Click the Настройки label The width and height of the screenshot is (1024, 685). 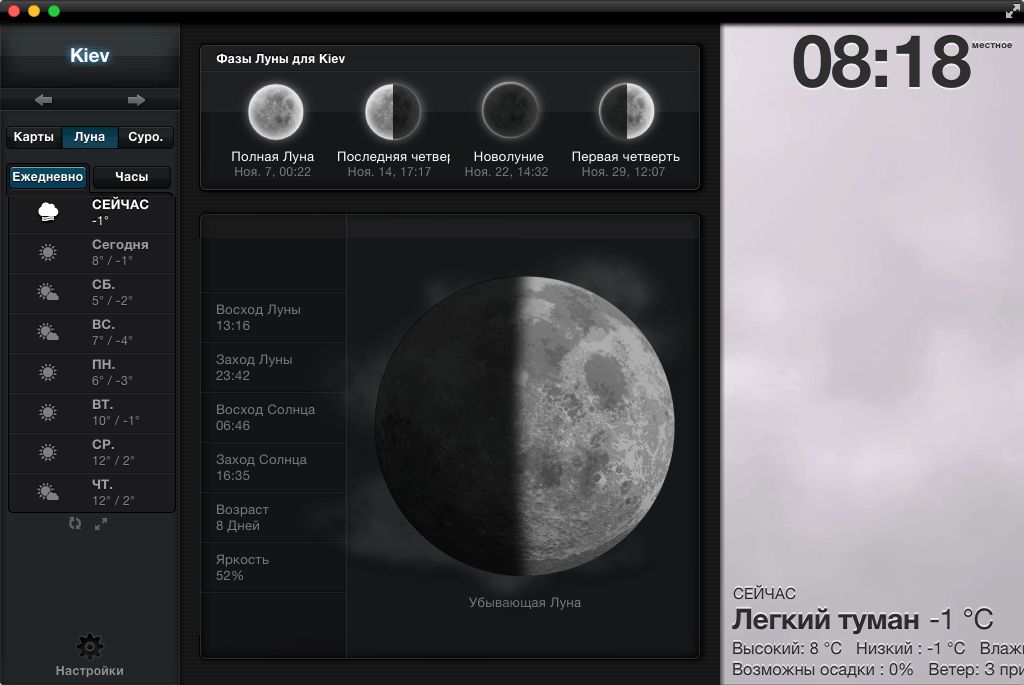pyautogui.click(x=89, y=671)
